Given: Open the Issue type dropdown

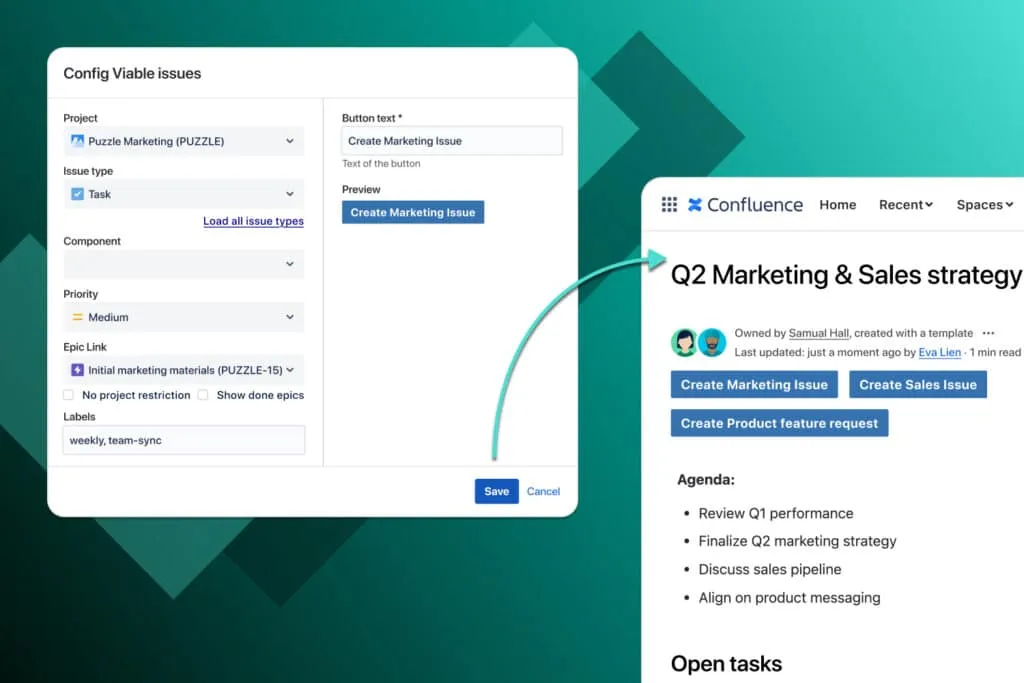Looking at the screenshot, I should pos(184,194).
